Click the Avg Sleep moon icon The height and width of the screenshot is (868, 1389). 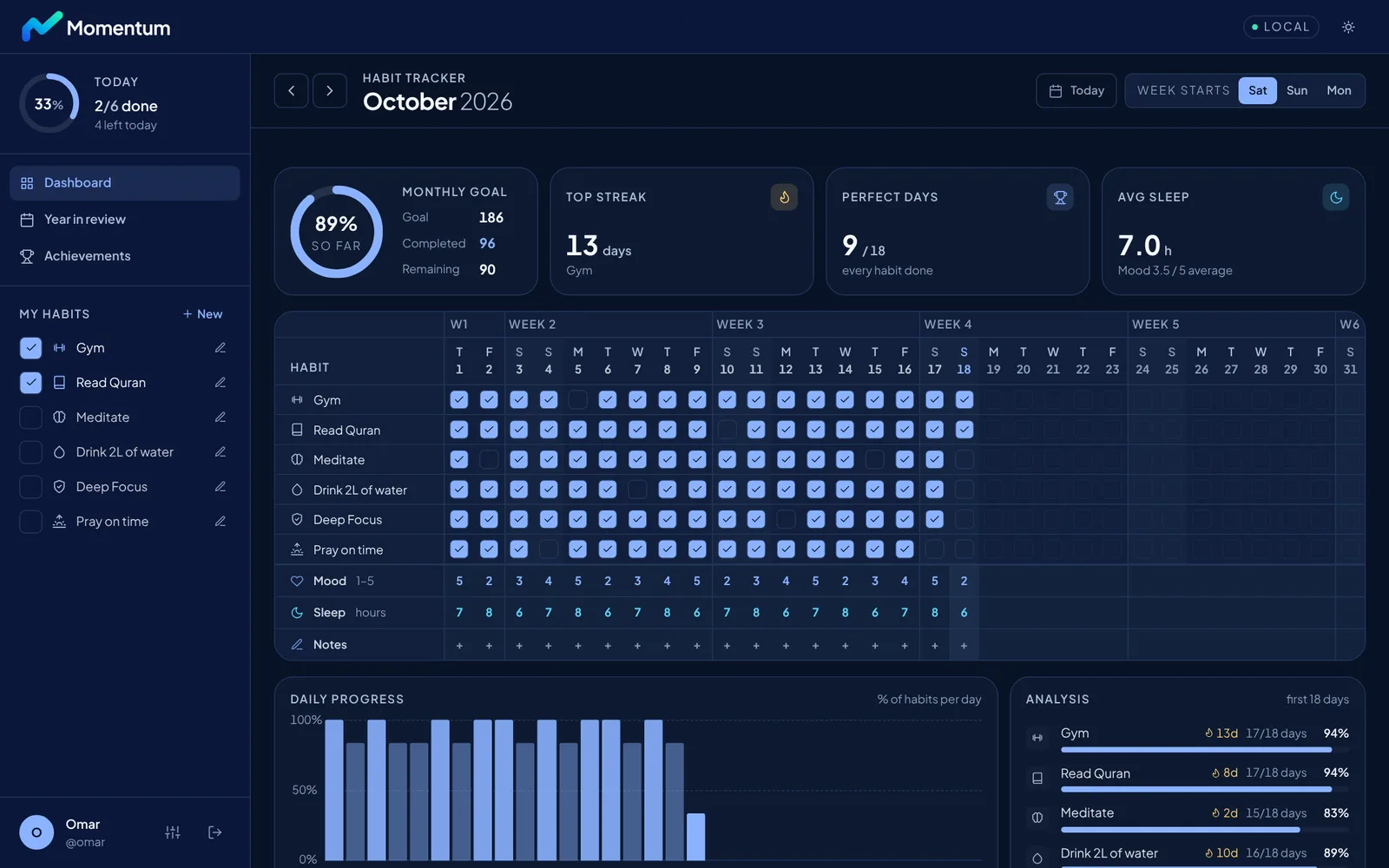1336,197
